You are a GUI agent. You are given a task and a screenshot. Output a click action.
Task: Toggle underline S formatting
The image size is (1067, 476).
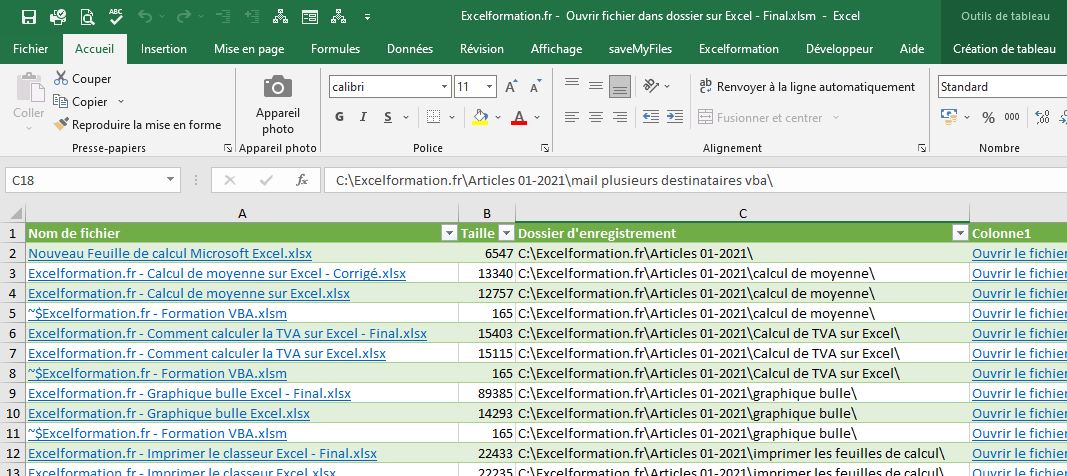pyautogui.click(x=387, y=117)
